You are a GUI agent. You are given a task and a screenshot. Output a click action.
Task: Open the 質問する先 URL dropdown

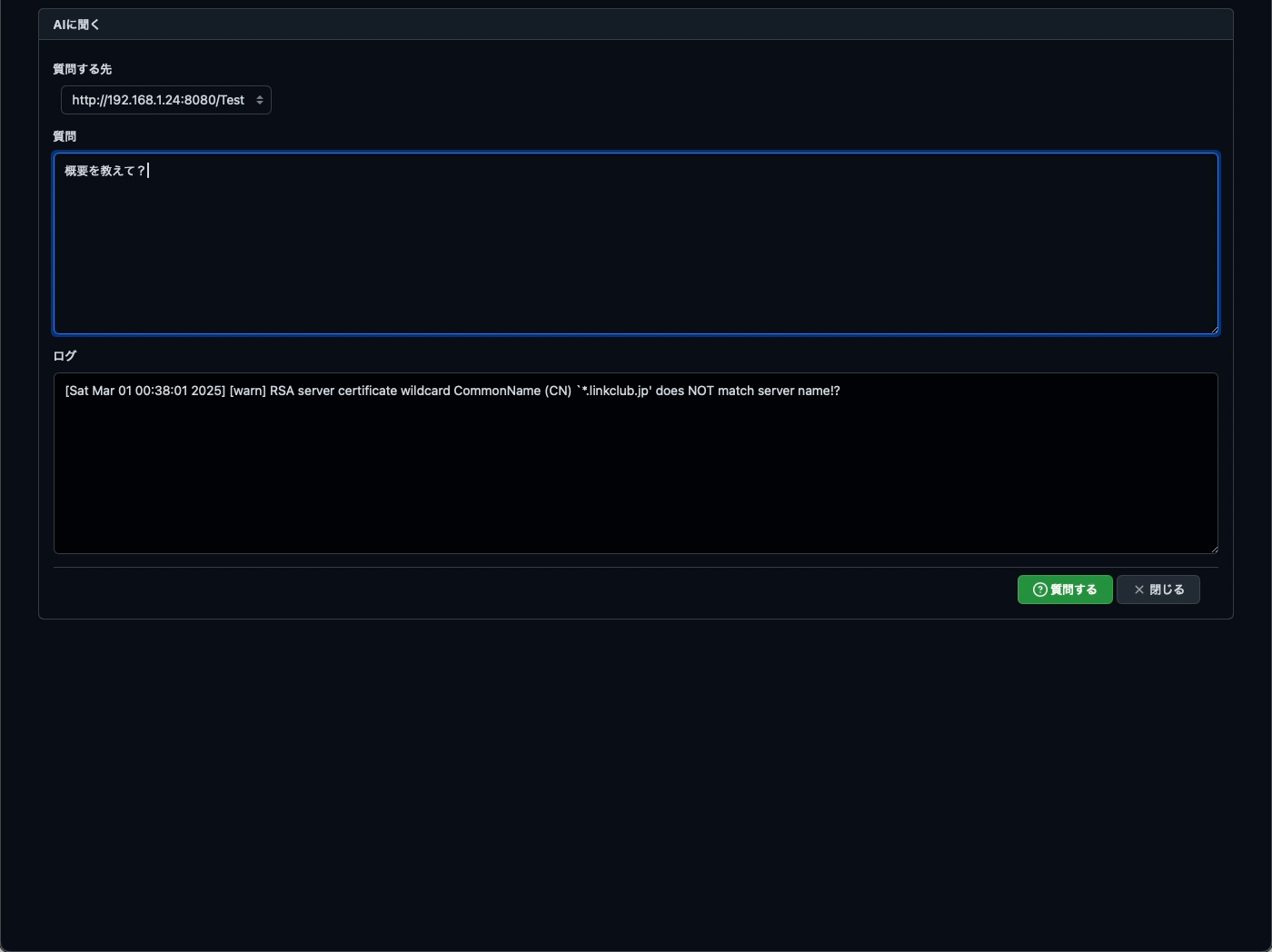(158, 100)
